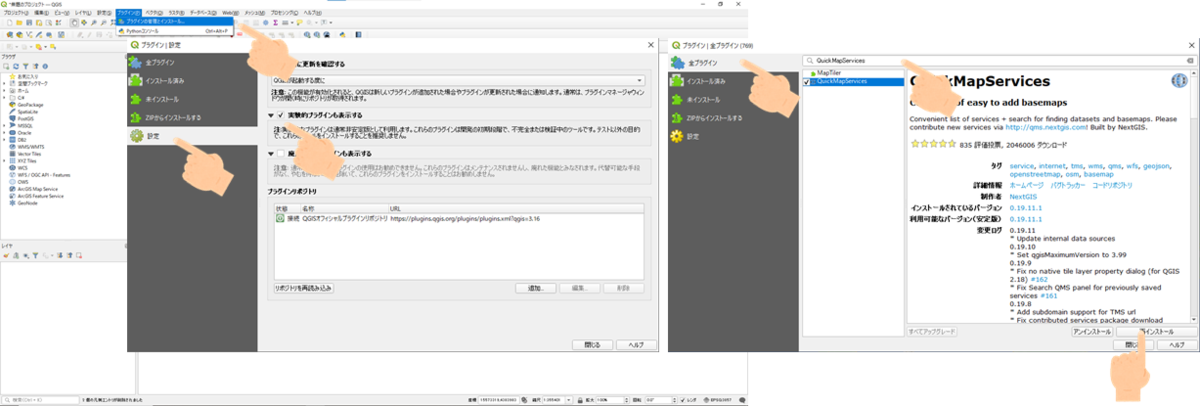Viewport: 1200px width, 406px height.
Task: Click リポジトリを再読み込み button
Action: click(303, 287)
